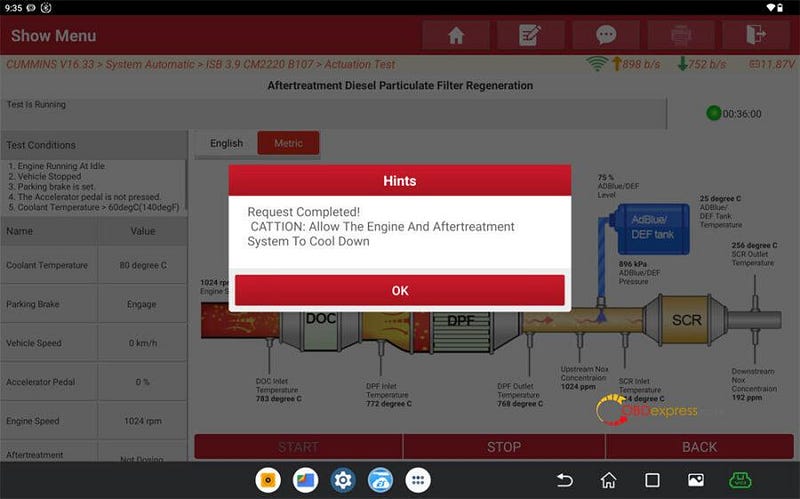This screenshot has height=499, width=800.
Task: Tap the green VCI connector icon
Action: [x=740, y=480]
